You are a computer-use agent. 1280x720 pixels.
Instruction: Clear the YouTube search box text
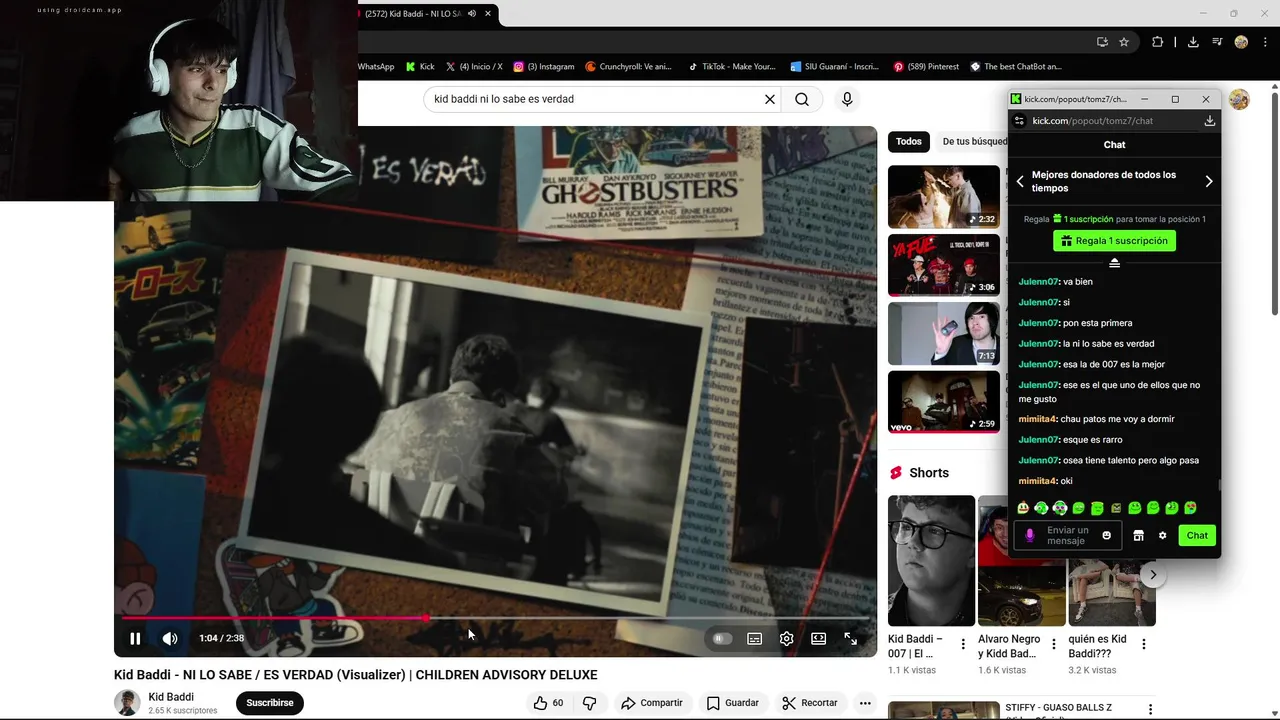tap(770, 99)
